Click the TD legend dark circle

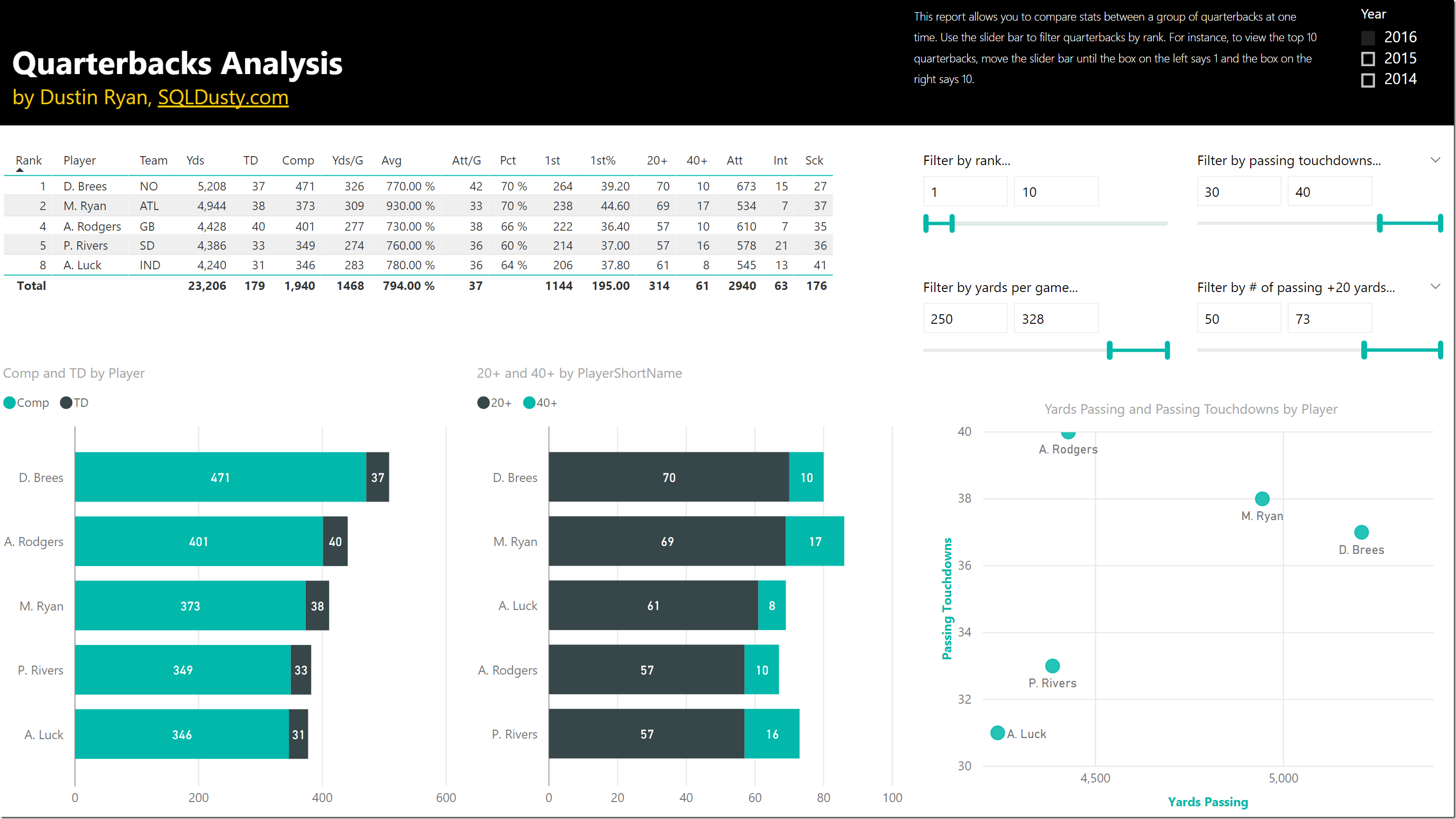(66, 403)
